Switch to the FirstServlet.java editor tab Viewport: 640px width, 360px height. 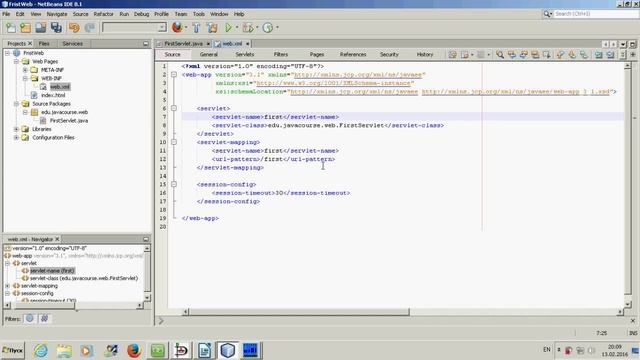point(183,43)
